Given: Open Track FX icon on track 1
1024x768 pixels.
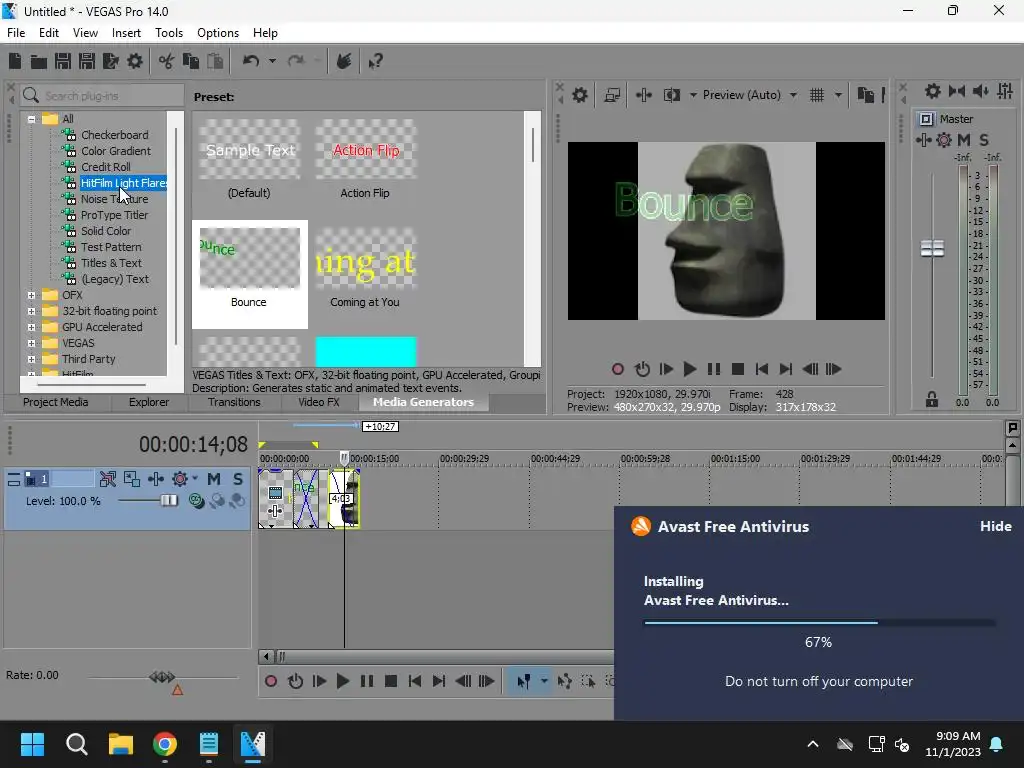Looking at the screenshot, I should pos(156,479).
